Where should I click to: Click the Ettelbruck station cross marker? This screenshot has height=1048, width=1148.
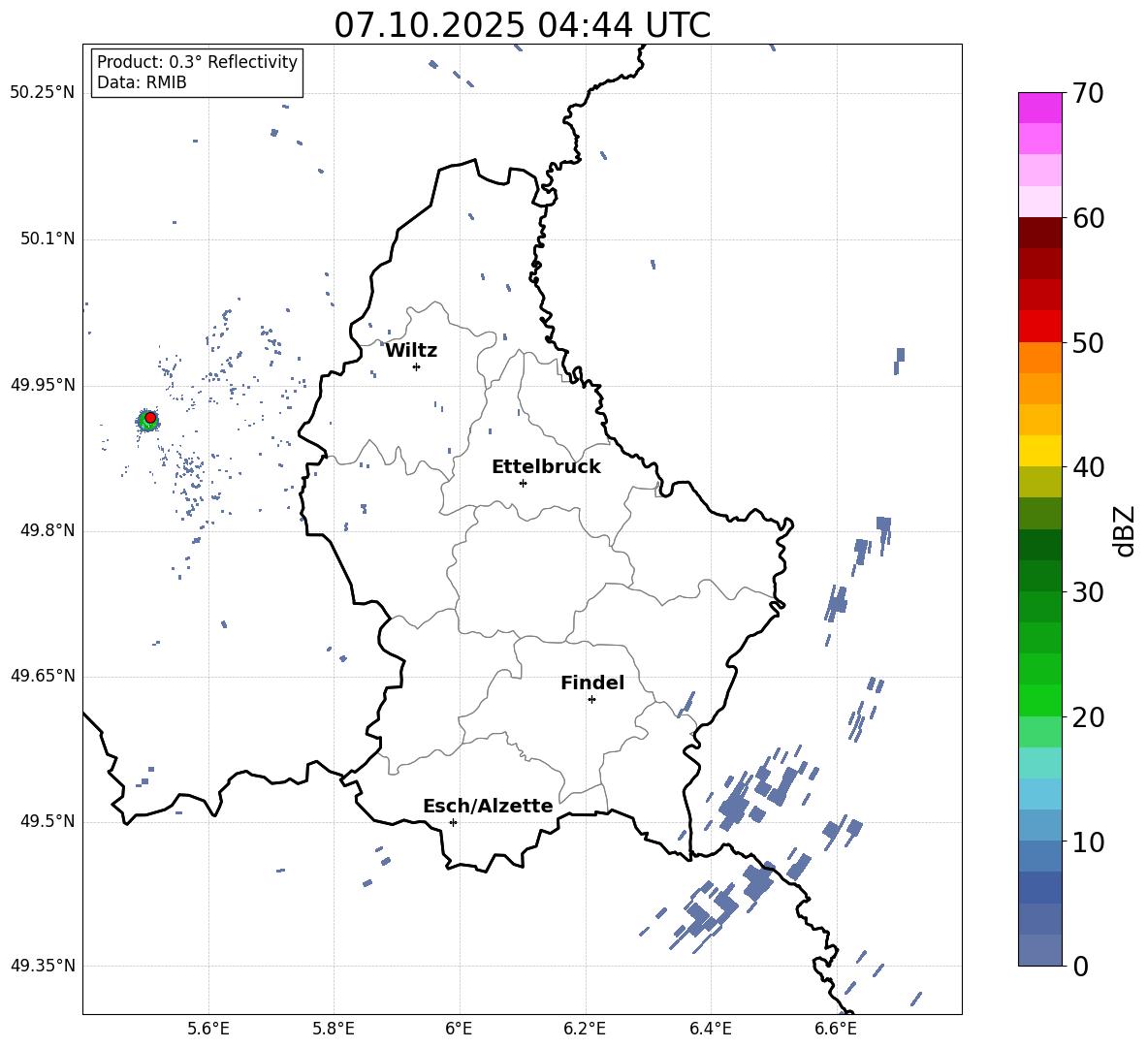click(523, 483)
